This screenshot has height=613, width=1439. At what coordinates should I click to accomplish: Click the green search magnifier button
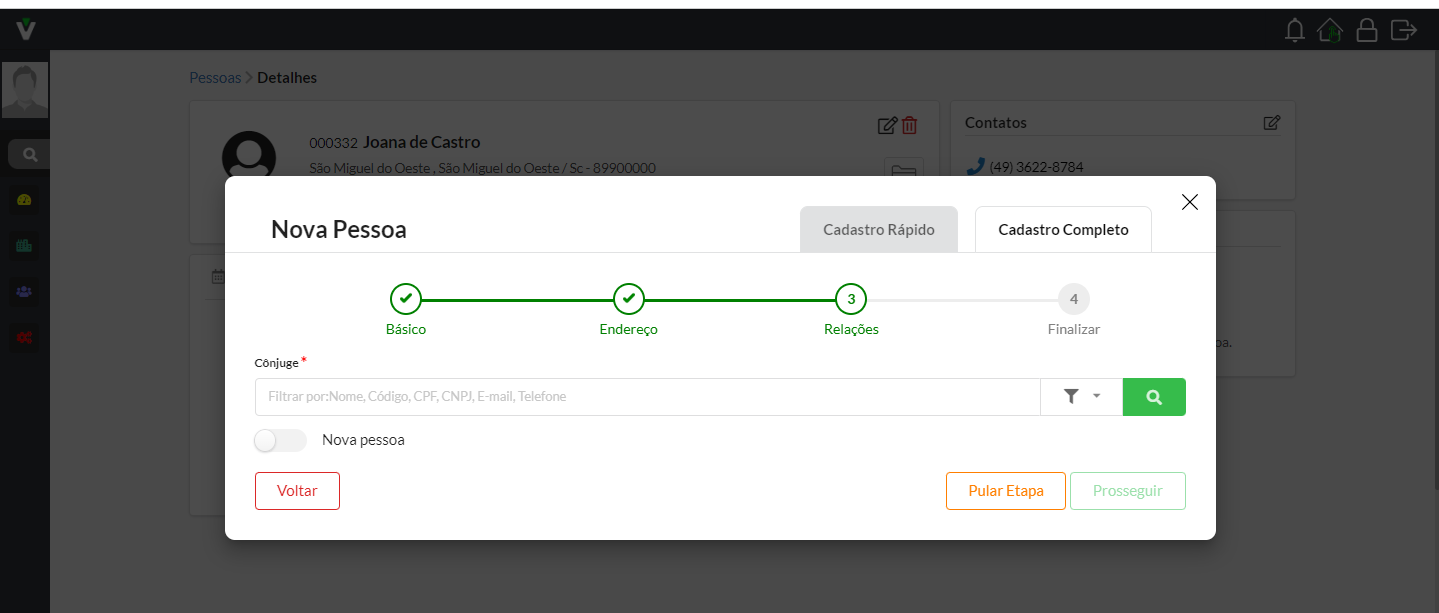point(1154,397)
